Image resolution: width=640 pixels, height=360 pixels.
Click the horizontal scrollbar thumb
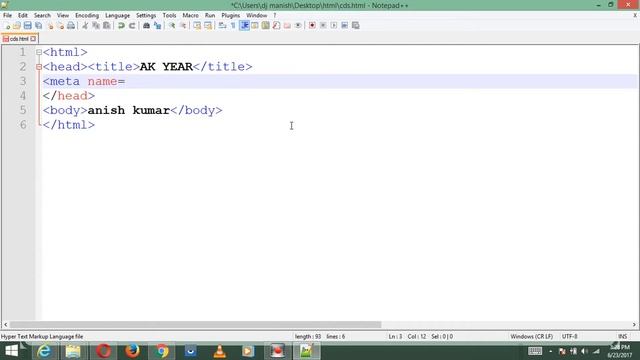click(x=196, y=325)
